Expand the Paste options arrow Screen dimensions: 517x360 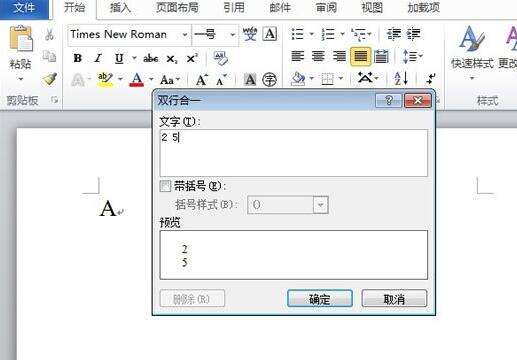click(x=21, y=79)
